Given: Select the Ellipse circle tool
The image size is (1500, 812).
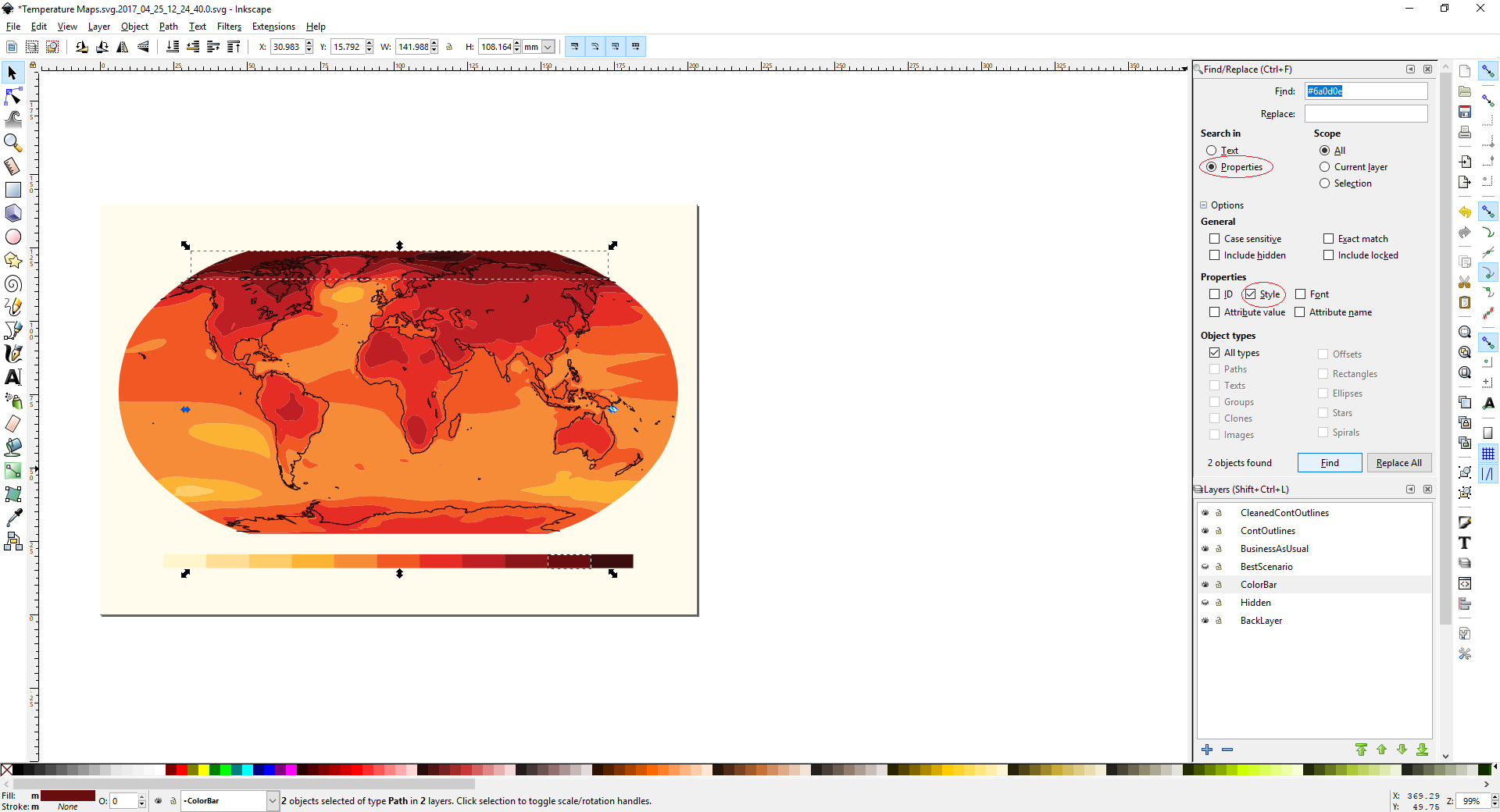Looking at the screenshot, I should [x=12, y=237].
